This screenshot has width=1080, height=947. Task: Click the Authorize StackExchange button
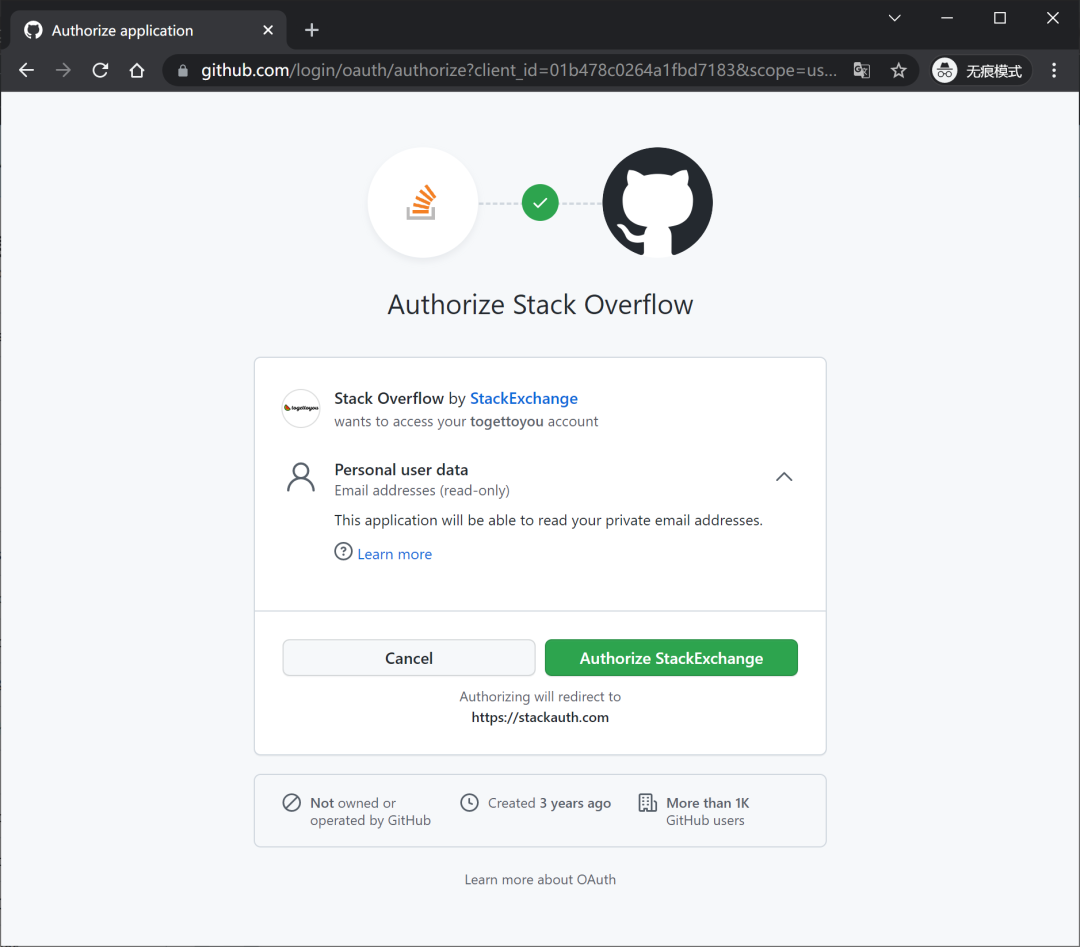(x=671, y=658)
